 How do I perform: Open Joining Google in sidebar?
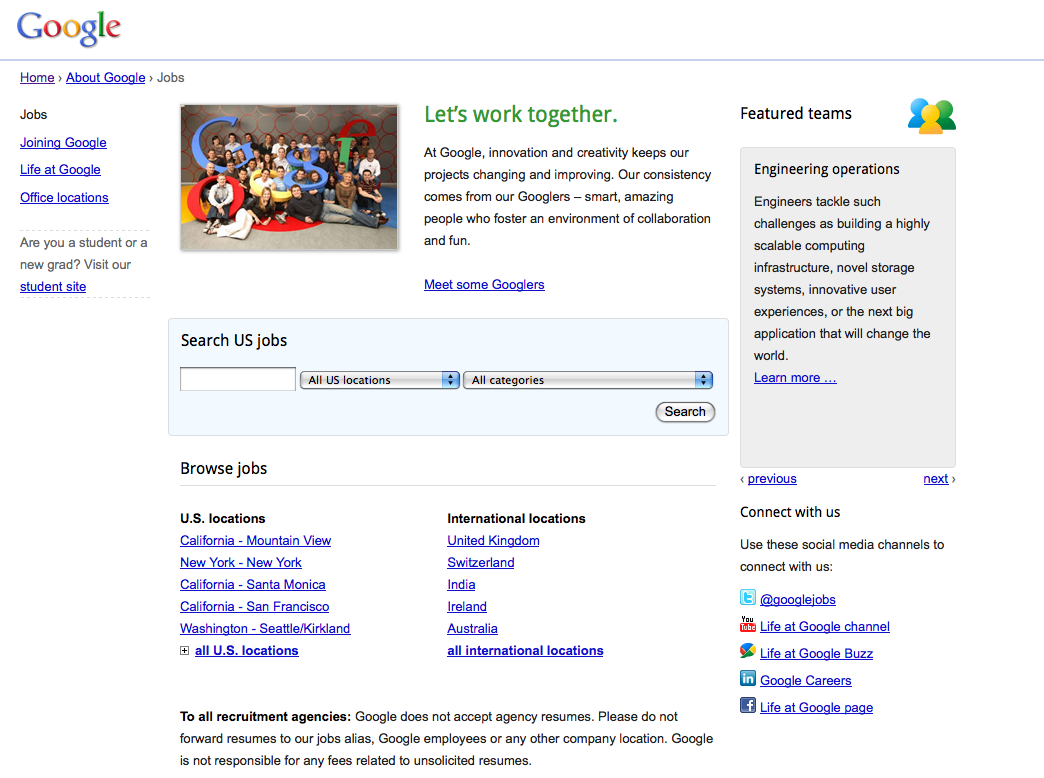pyautogui.click(x=63, y=143)
